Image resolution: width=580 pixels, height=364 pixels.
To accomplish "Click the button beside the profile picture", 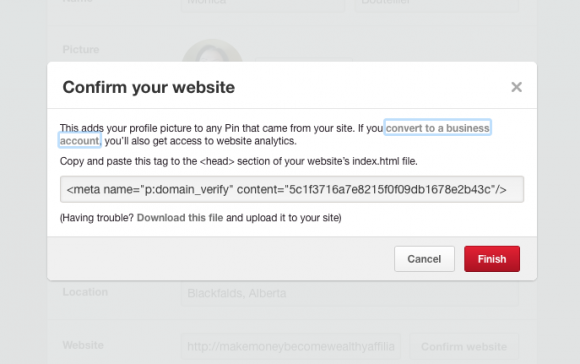I will point(303,60).
